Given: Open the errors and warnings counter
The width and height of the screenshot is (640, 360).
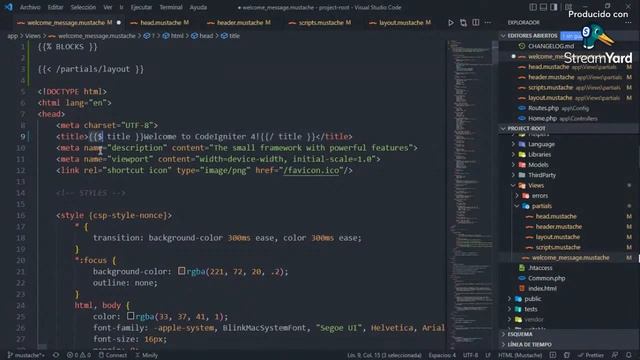Looking at the screenshot, I should click(x=79, y=355).
